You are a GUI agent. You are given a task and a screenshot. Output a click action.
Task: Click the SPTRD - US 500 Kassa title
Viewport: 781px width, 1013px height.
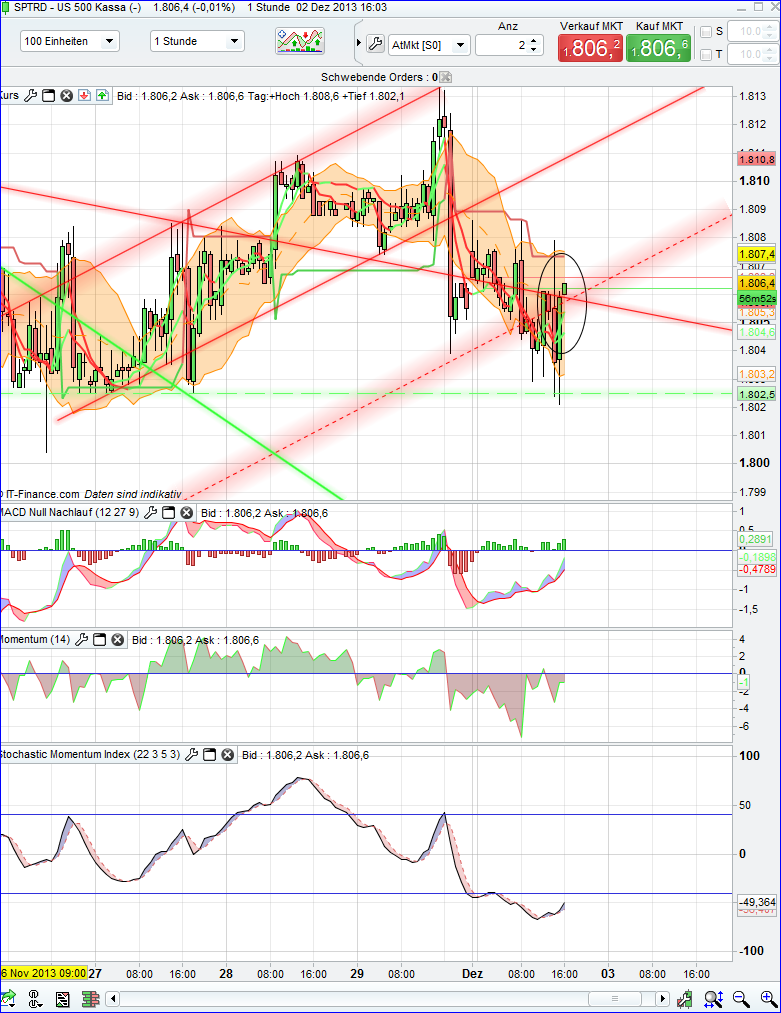coord(78,8)
